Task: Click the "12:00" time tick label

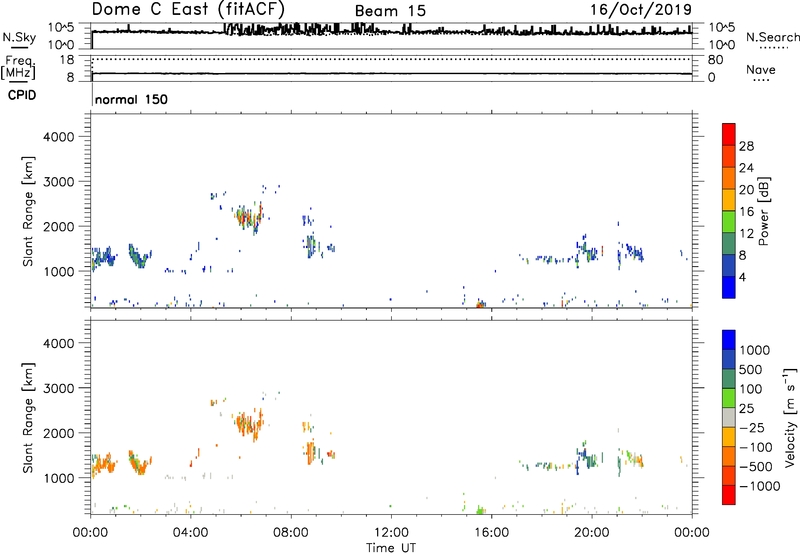Action: pos(391,533)
